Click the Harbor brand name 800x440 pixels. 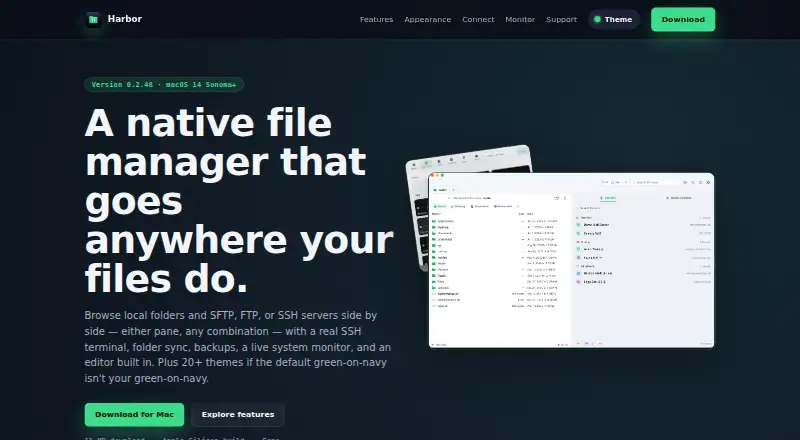click(x=124, y=19)
